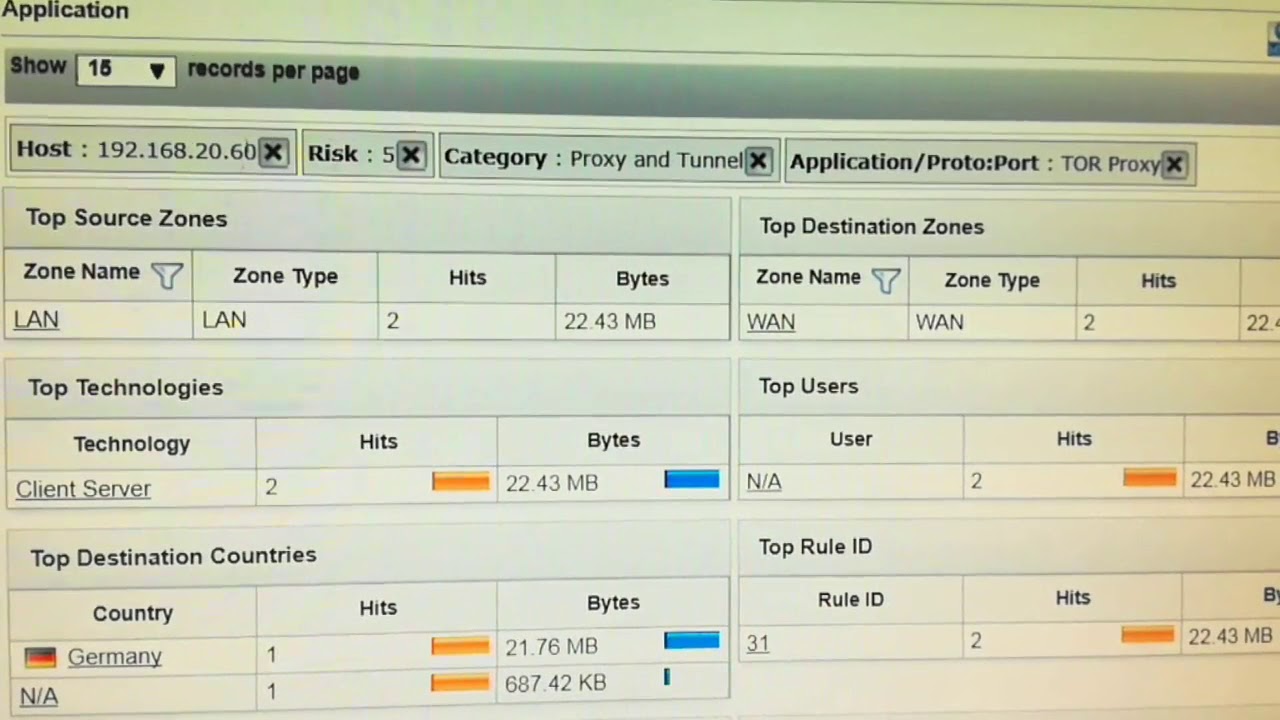Image resolution: width=1280 pixels, height=720 pixels.
Task: Click Bytes header in Top Source Zones
Action: click(x=642, y=279)
